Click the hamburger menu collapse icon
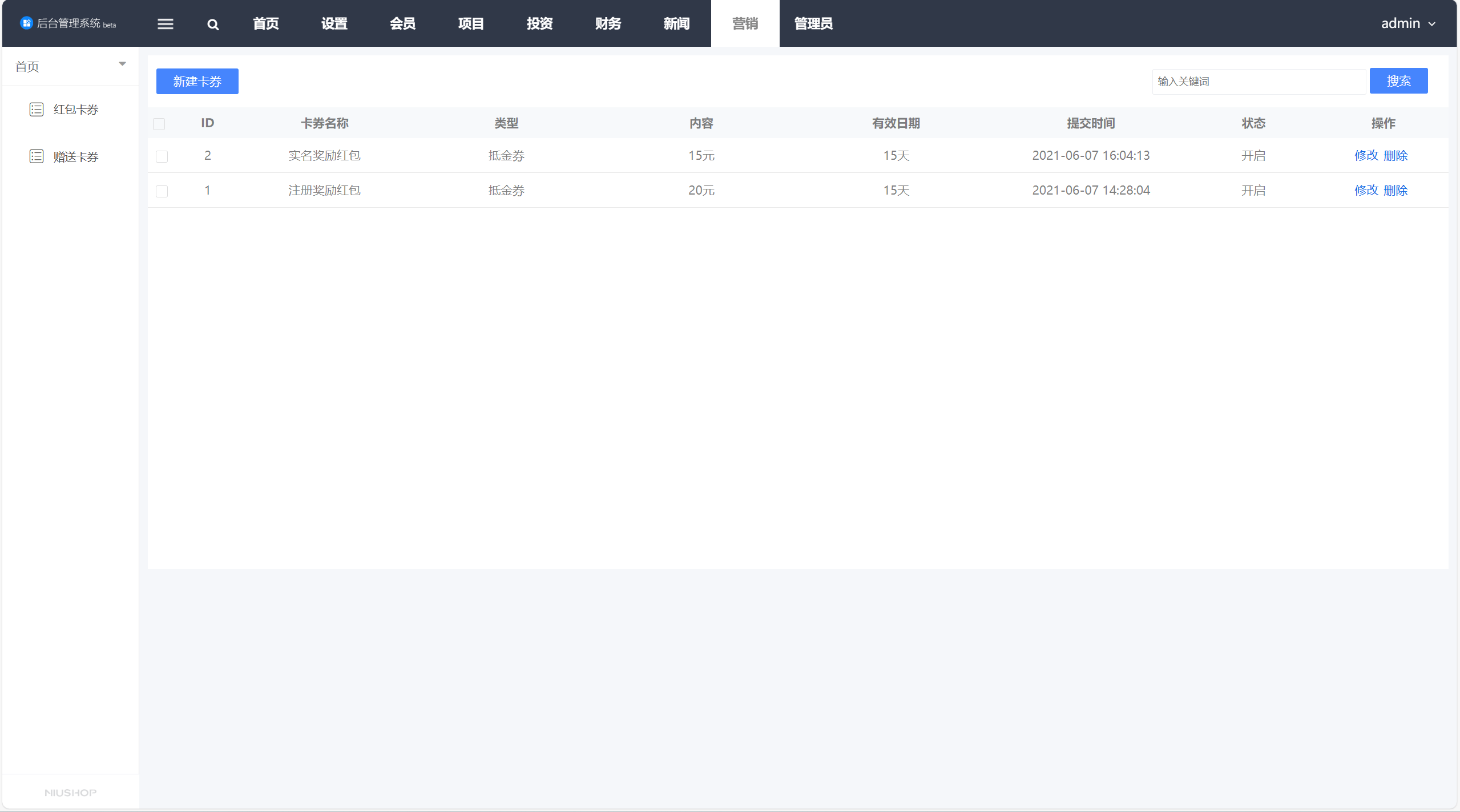Viewport: 1460px width, 812px height. [166, 24]
